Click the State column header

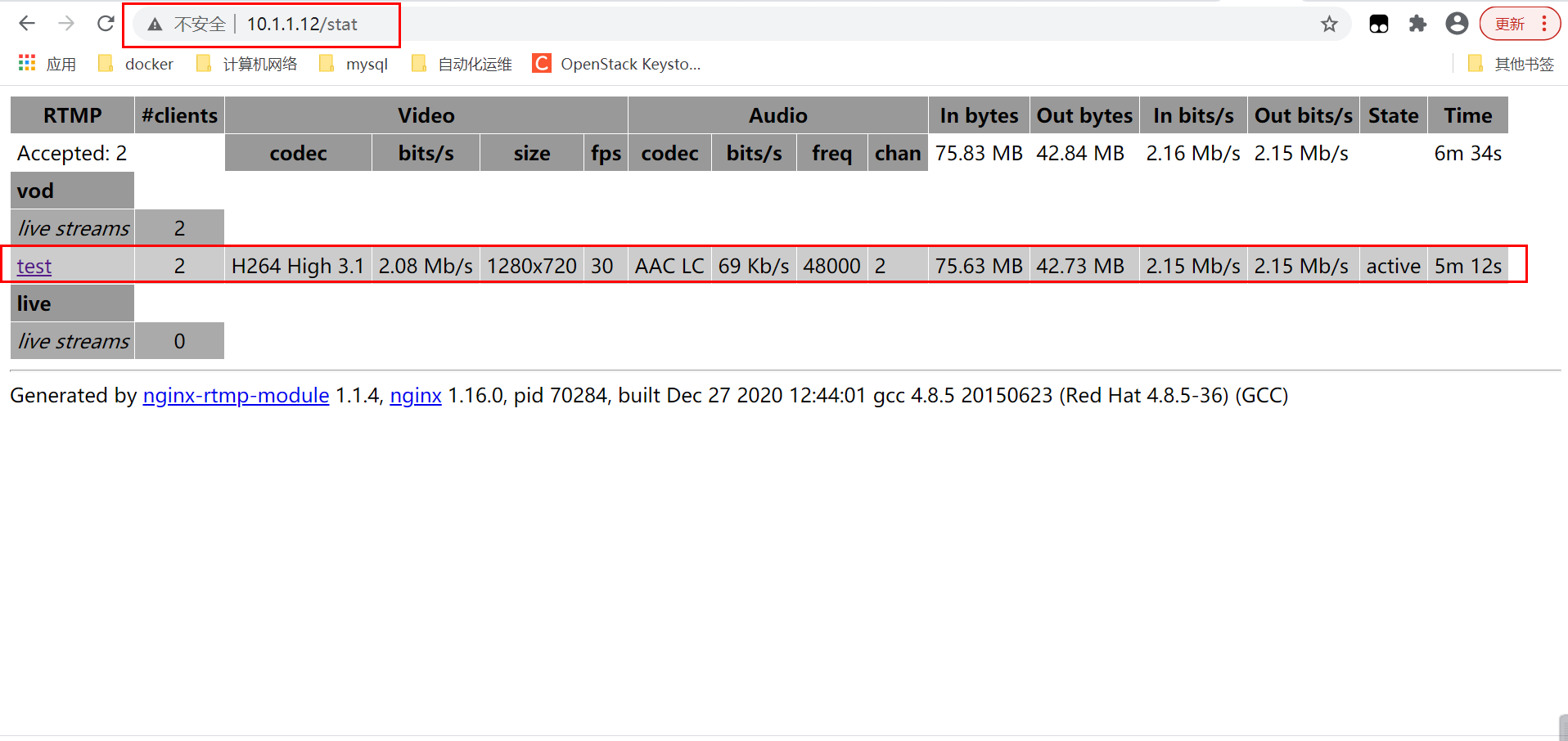tap(1394, 115)
